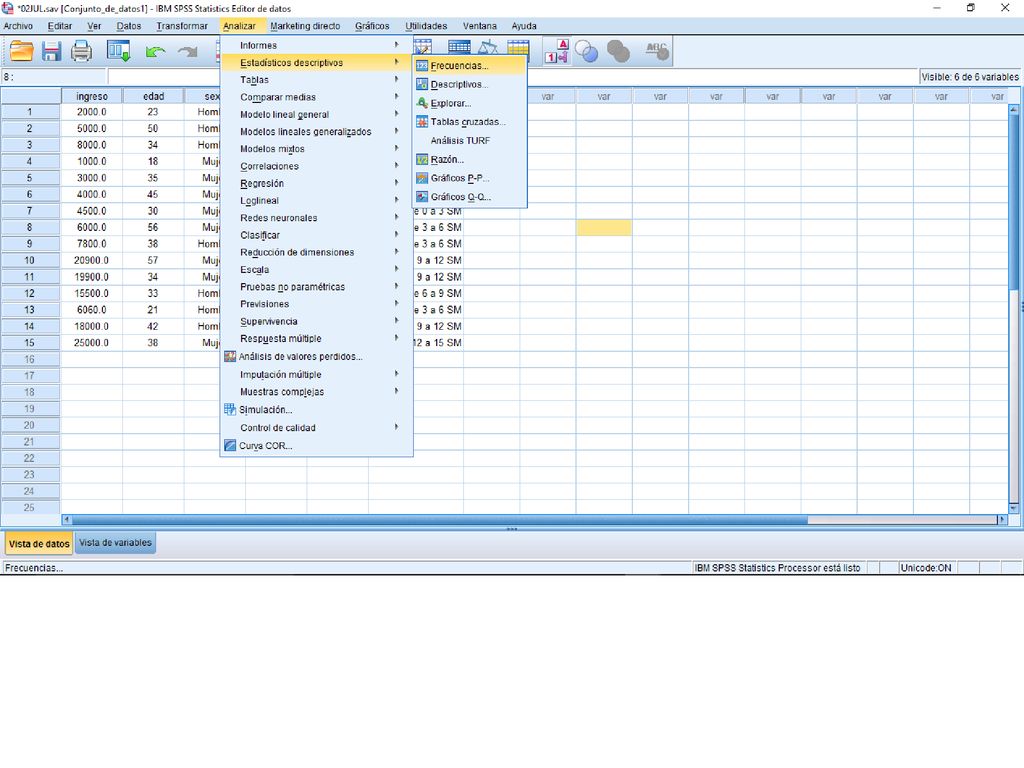Select Explorar from the descriptive statistics submenu
The width and height of the screenshot is (1024, 768).
click(470, 103)
